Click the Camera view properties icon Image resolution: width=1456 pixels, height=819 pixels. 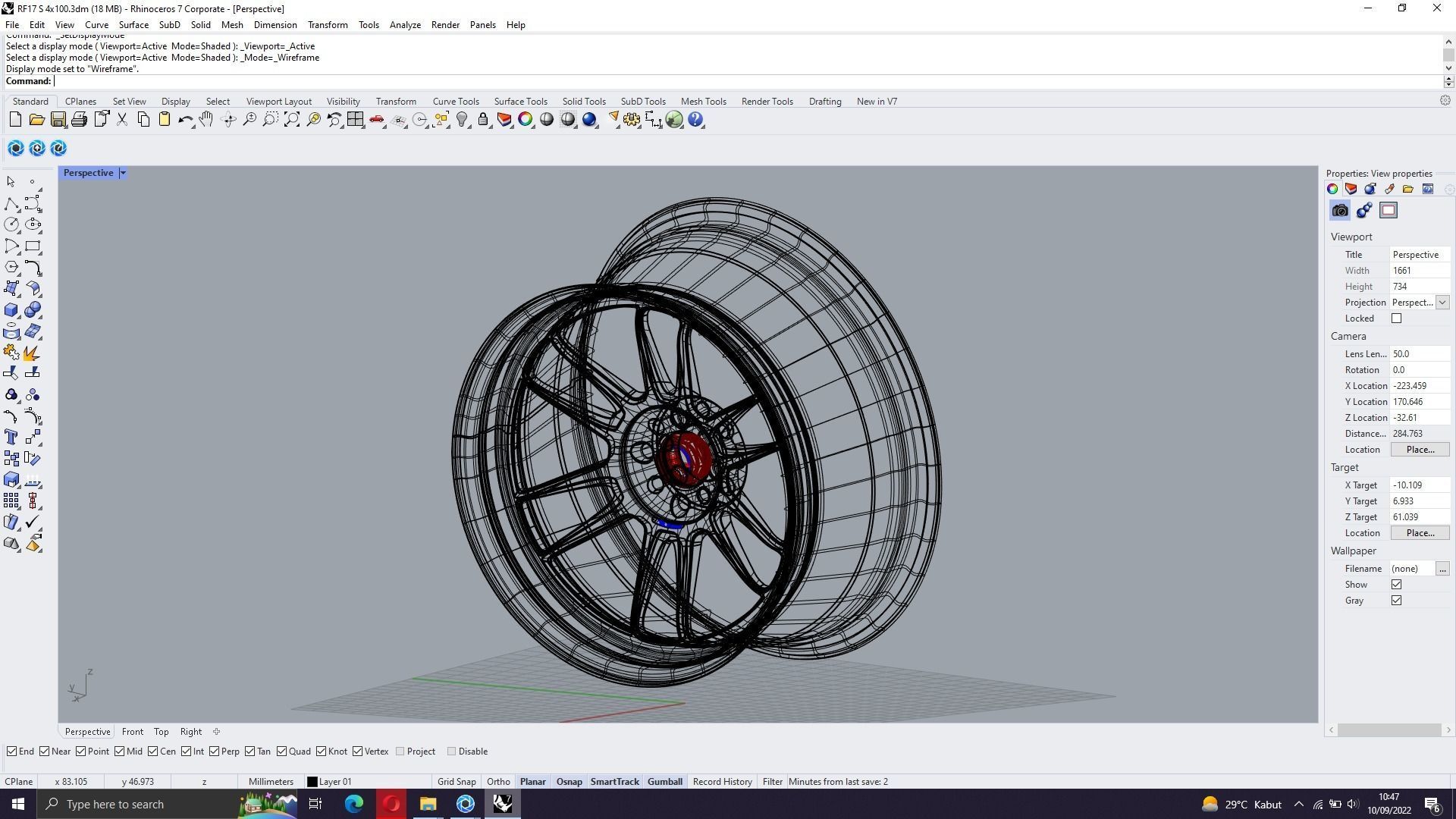[x=1340, y=211]
